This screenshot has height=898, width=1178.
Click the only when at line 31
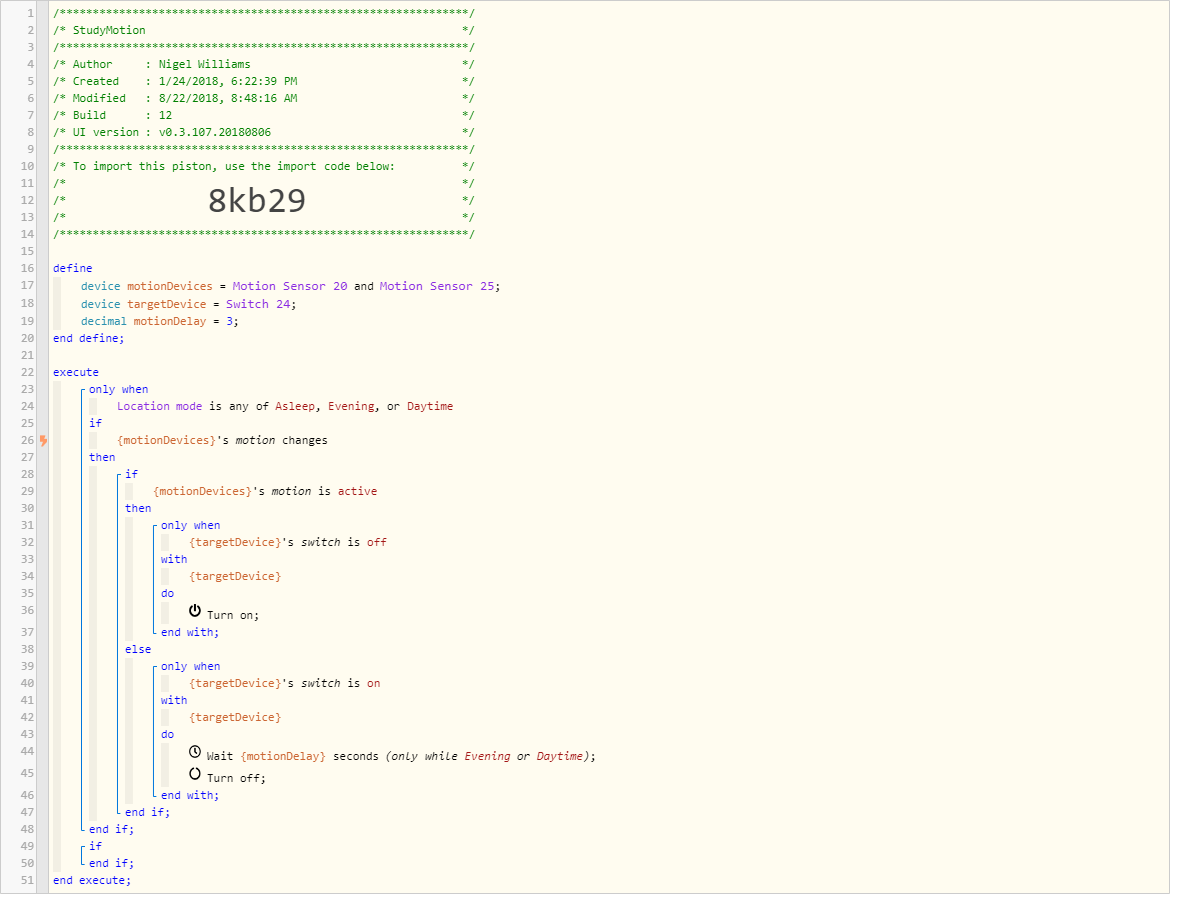191,527
